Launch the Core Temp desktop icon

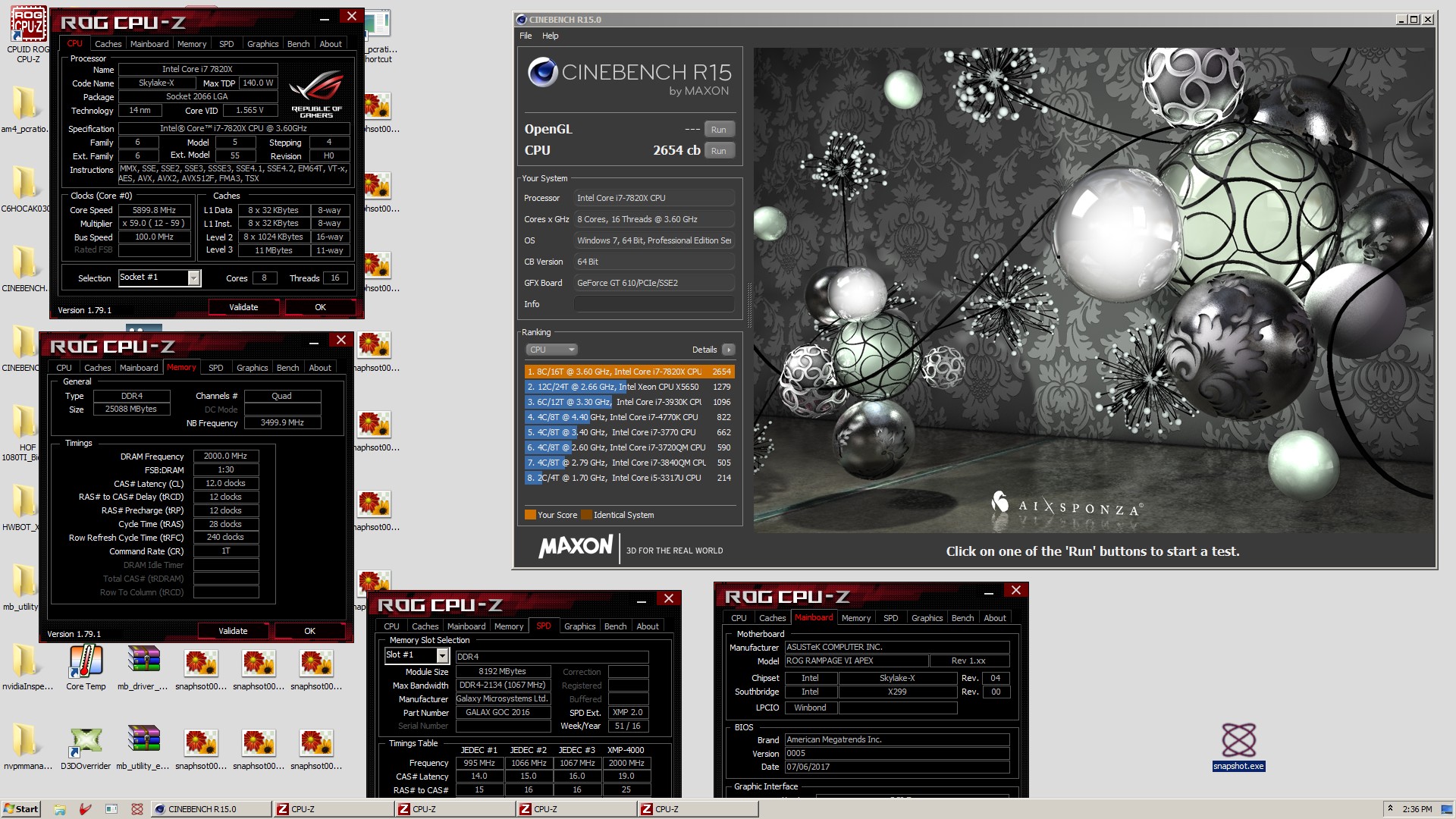tap(86, 667)
